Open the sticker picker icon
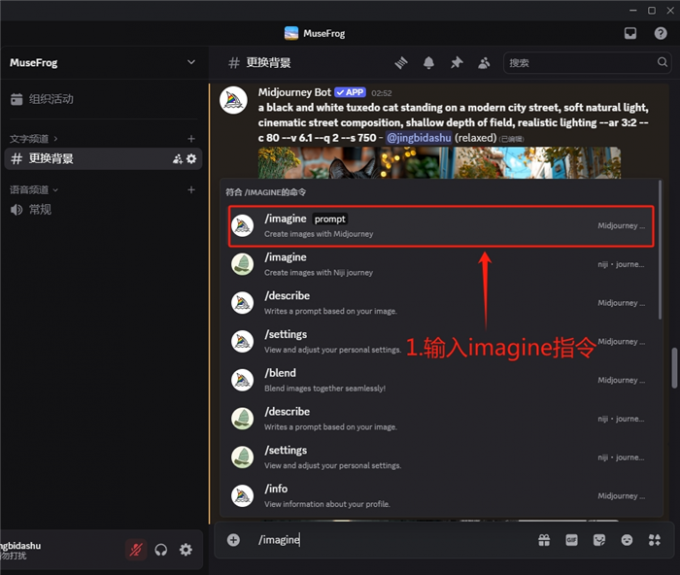The image size is (680, 575). (599, 540)
